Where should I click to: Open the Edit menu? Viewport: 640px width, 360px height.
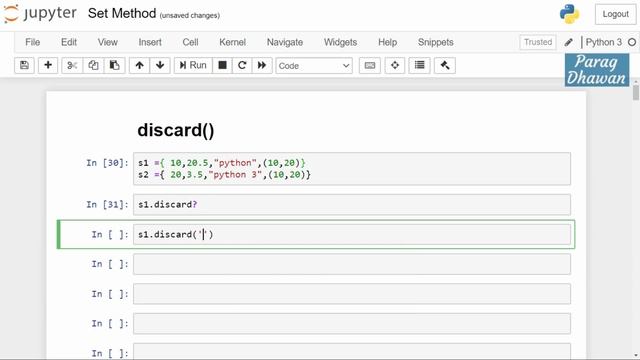coord(69,42)
